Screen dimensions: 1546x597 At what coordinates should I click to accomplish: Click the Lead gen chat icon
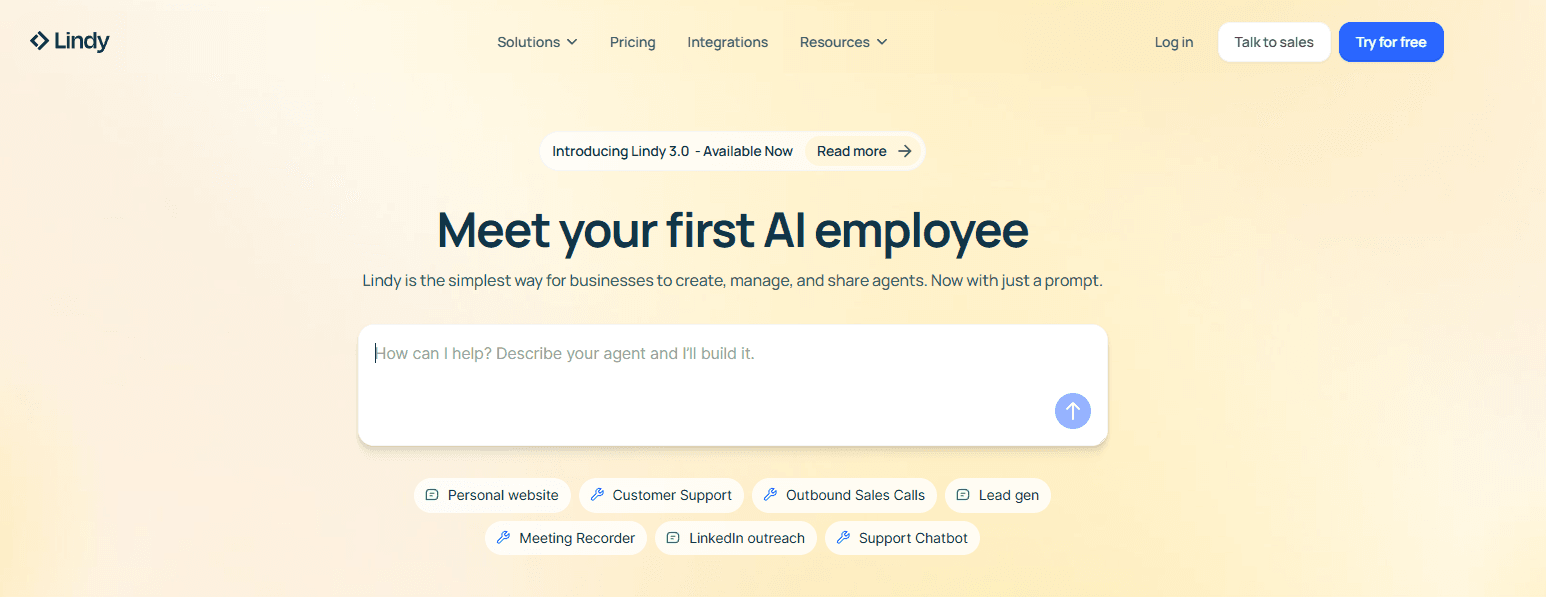click(963, 495)
